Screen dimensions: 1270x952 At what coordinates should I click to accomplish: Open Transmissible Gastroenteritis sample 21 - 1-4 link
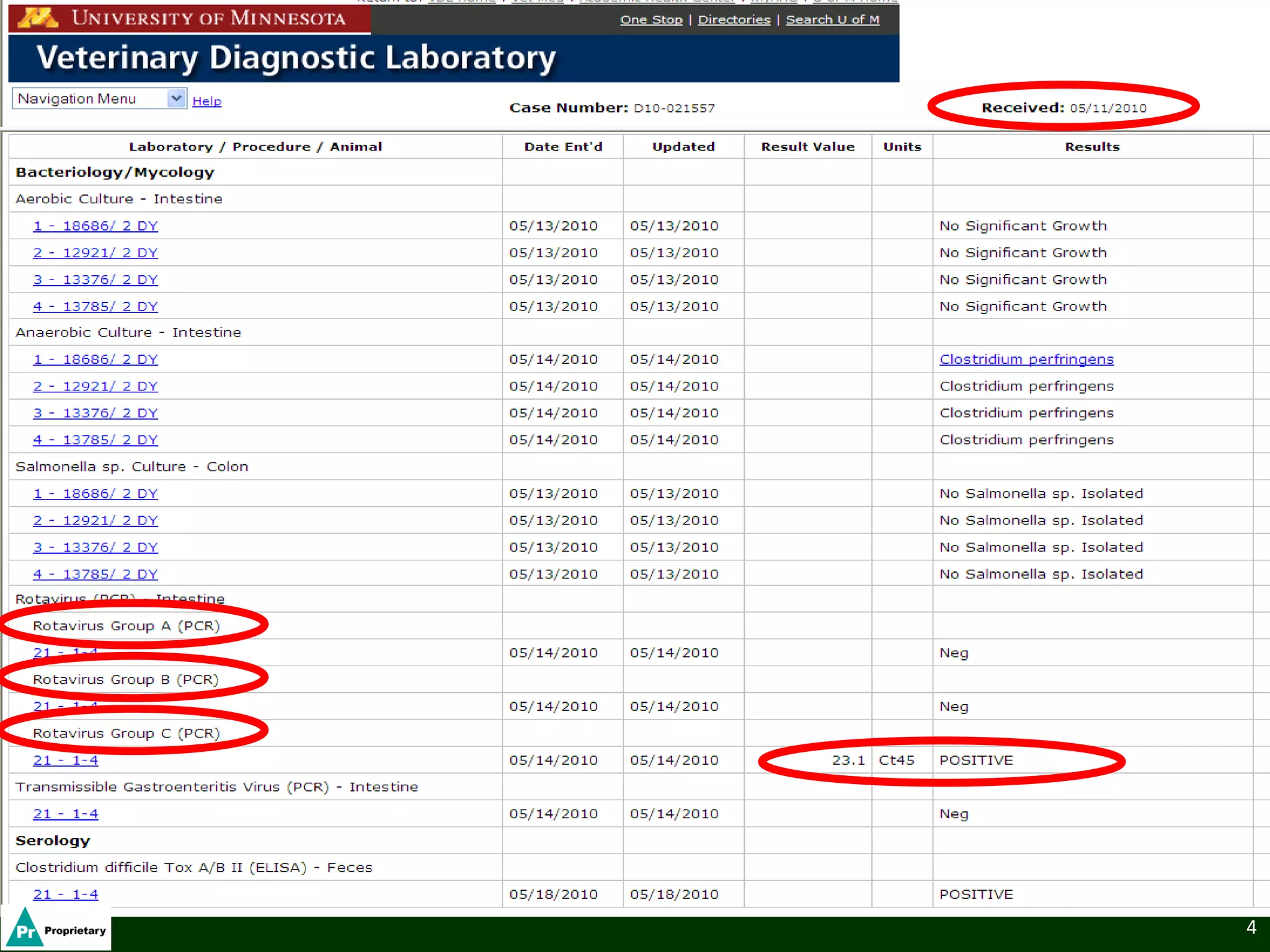point(66,814)
